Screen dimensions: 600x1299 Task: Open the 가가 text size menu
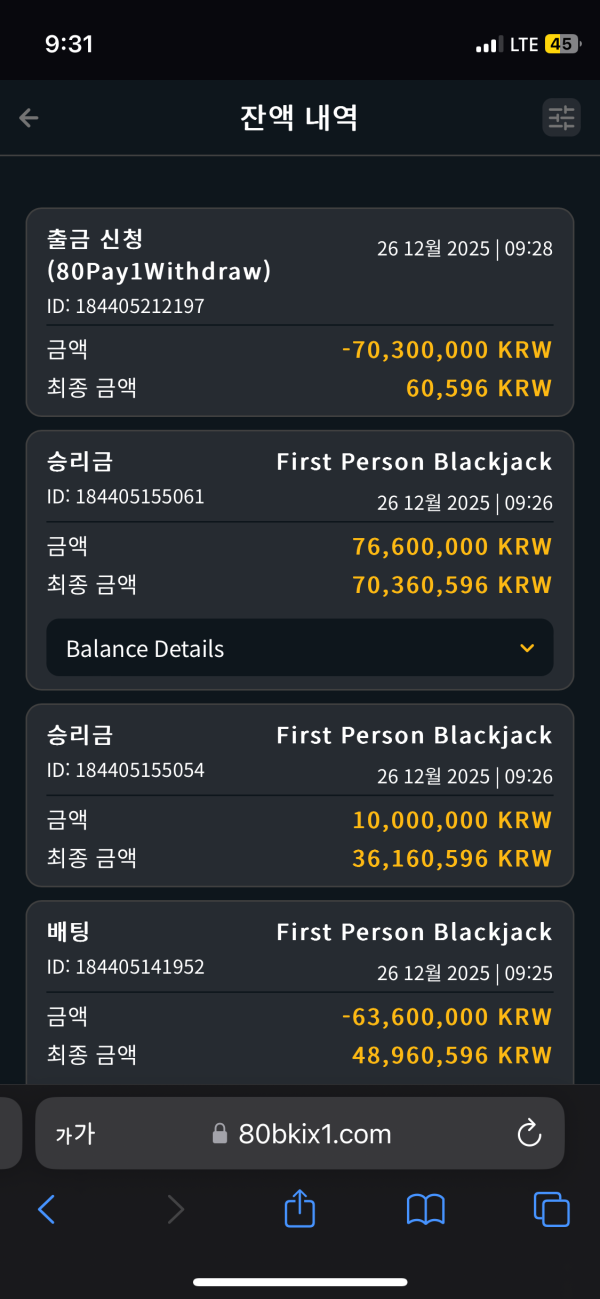point(74,1133)
